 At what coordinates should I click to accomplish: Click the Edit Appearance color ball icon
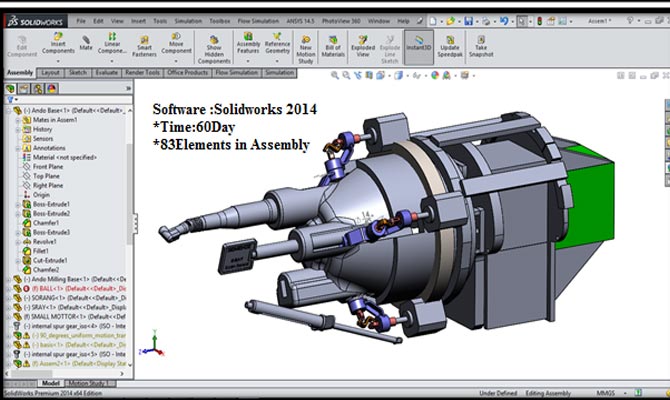[x=435, y=76]
